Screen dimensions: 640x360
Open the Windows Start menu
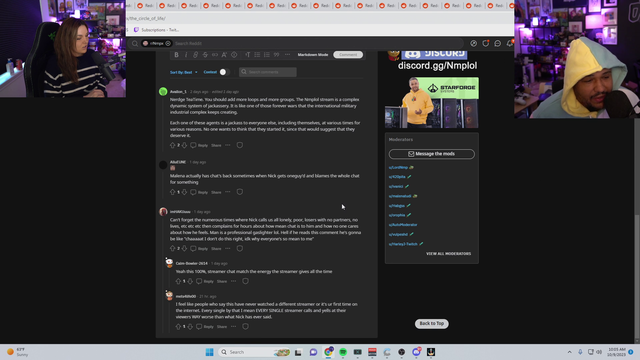tap(209, 352)
